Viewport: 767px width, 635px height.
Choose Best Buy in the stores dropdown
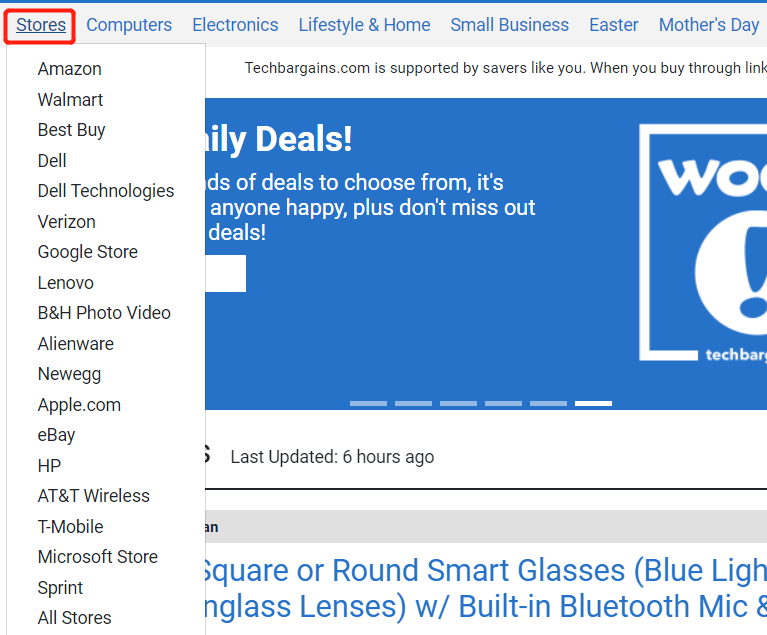coord(71,130)
